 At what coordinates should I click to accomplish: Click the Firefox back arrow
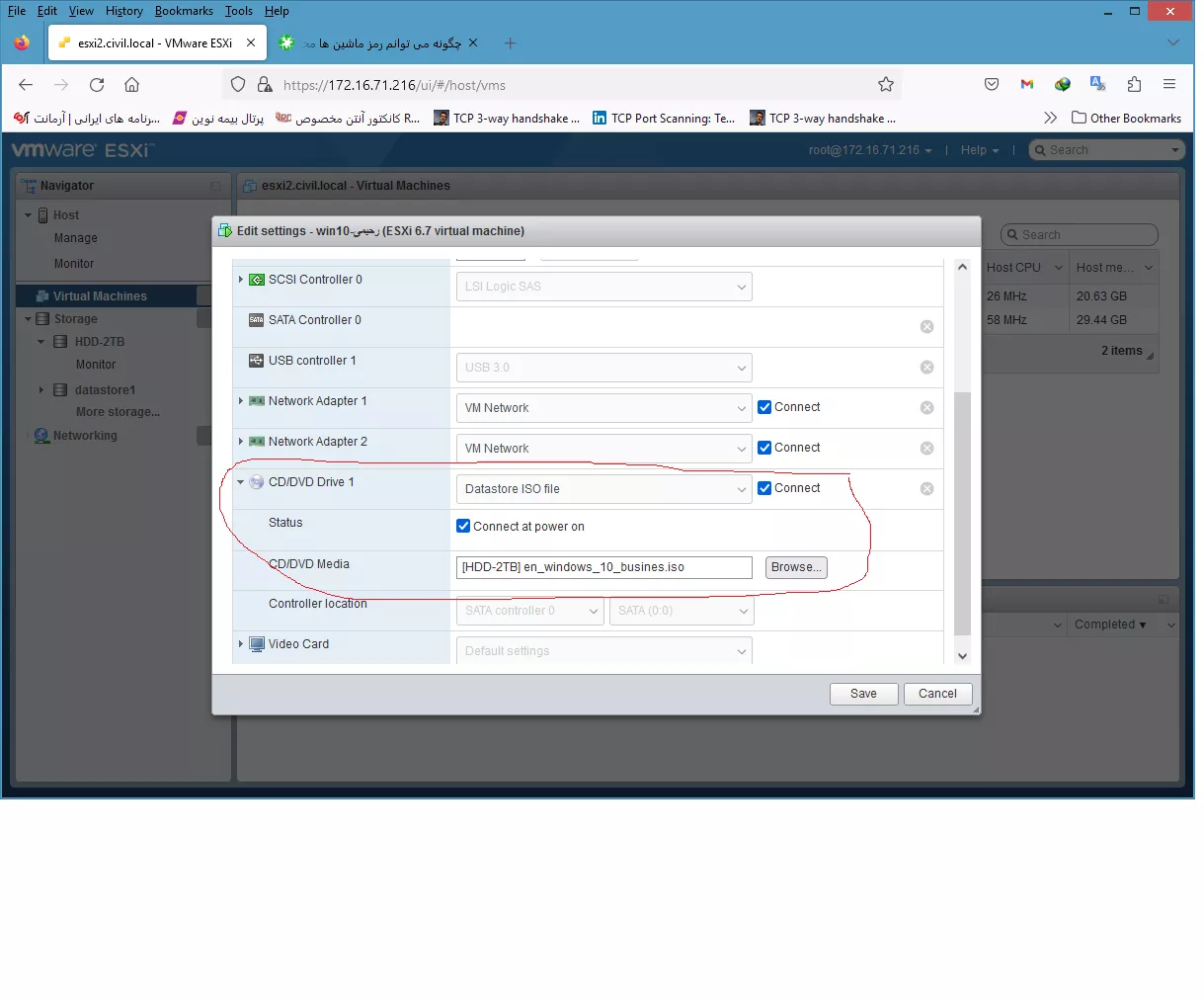click(26, 85)
